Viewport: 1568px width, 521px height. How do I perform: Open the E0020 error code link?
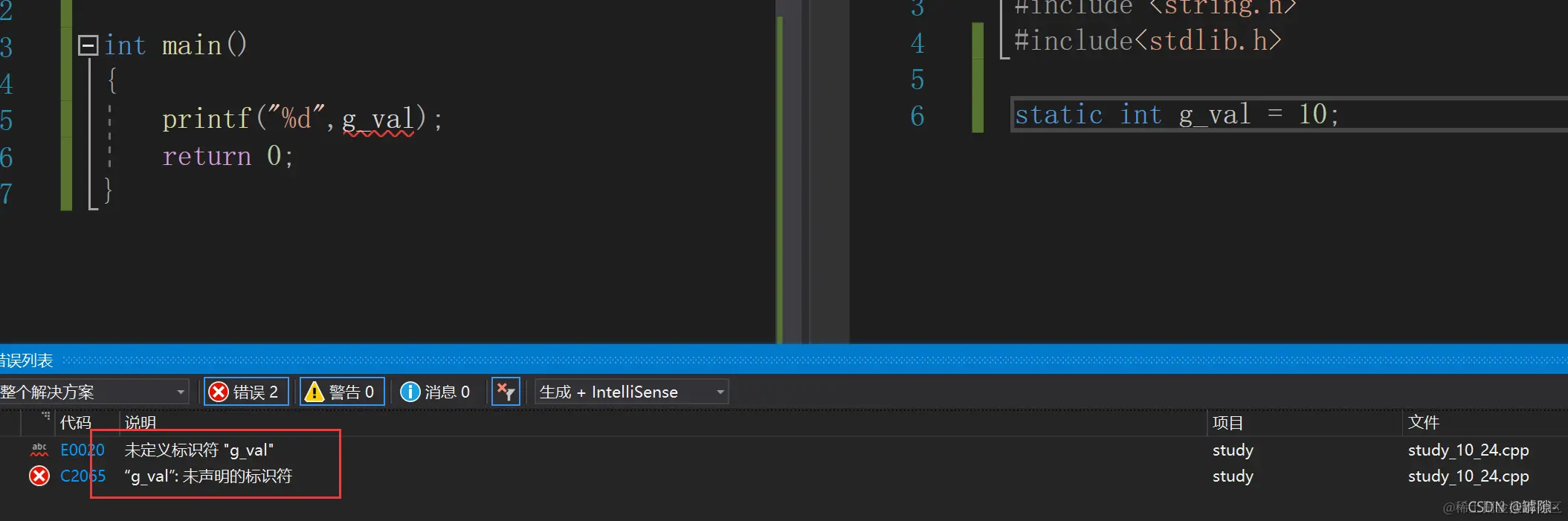[x=83, y=450]
